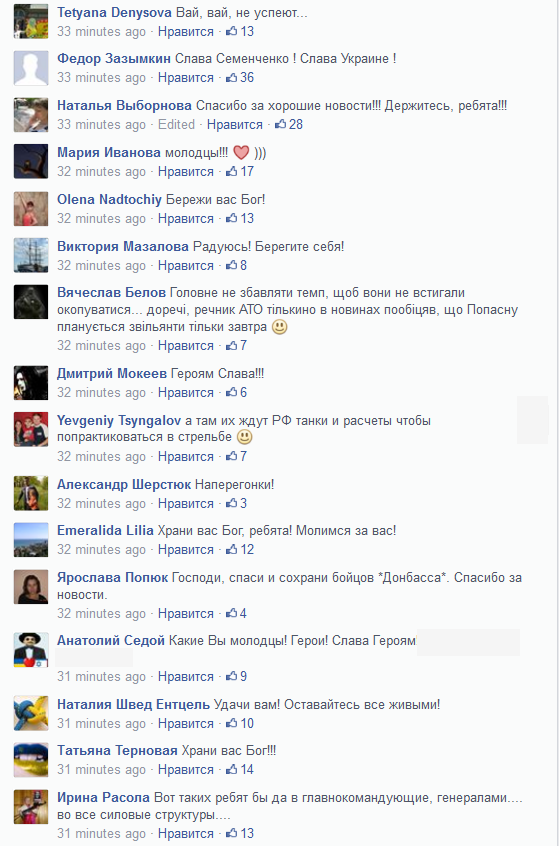Open like count on Emeralida Lilia's comment
Image resolution: width=559 pixels, height=846 pixels.
click(240, 550)
